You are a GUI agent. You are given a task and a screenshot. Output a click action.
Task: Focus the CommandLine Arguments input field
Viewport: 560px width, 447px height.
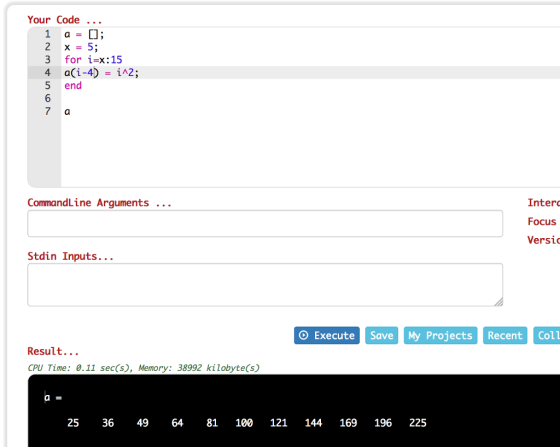click(265, 224)
